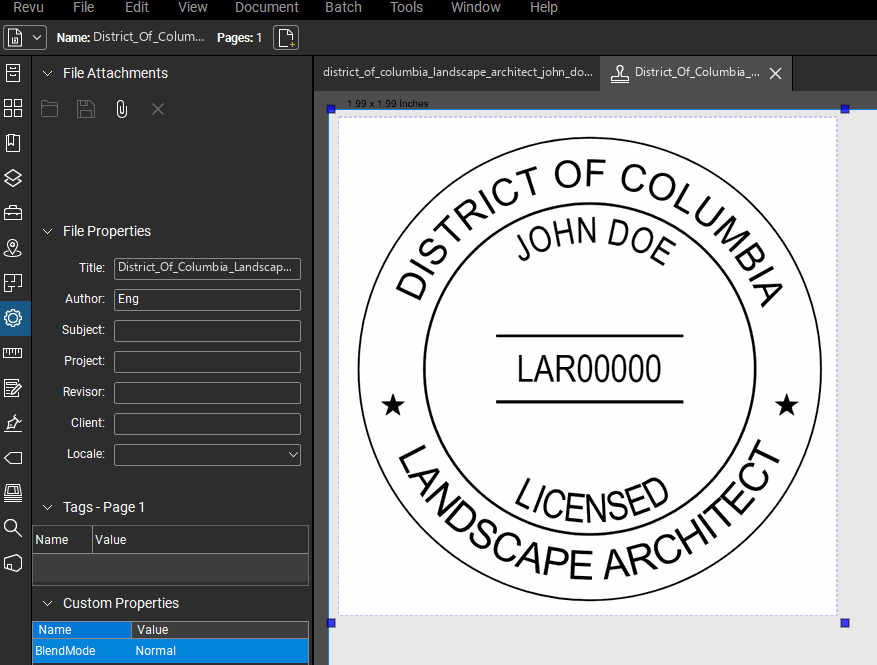Click the Name column header in Tags table
877x665 pixels.
pos(62,540)
